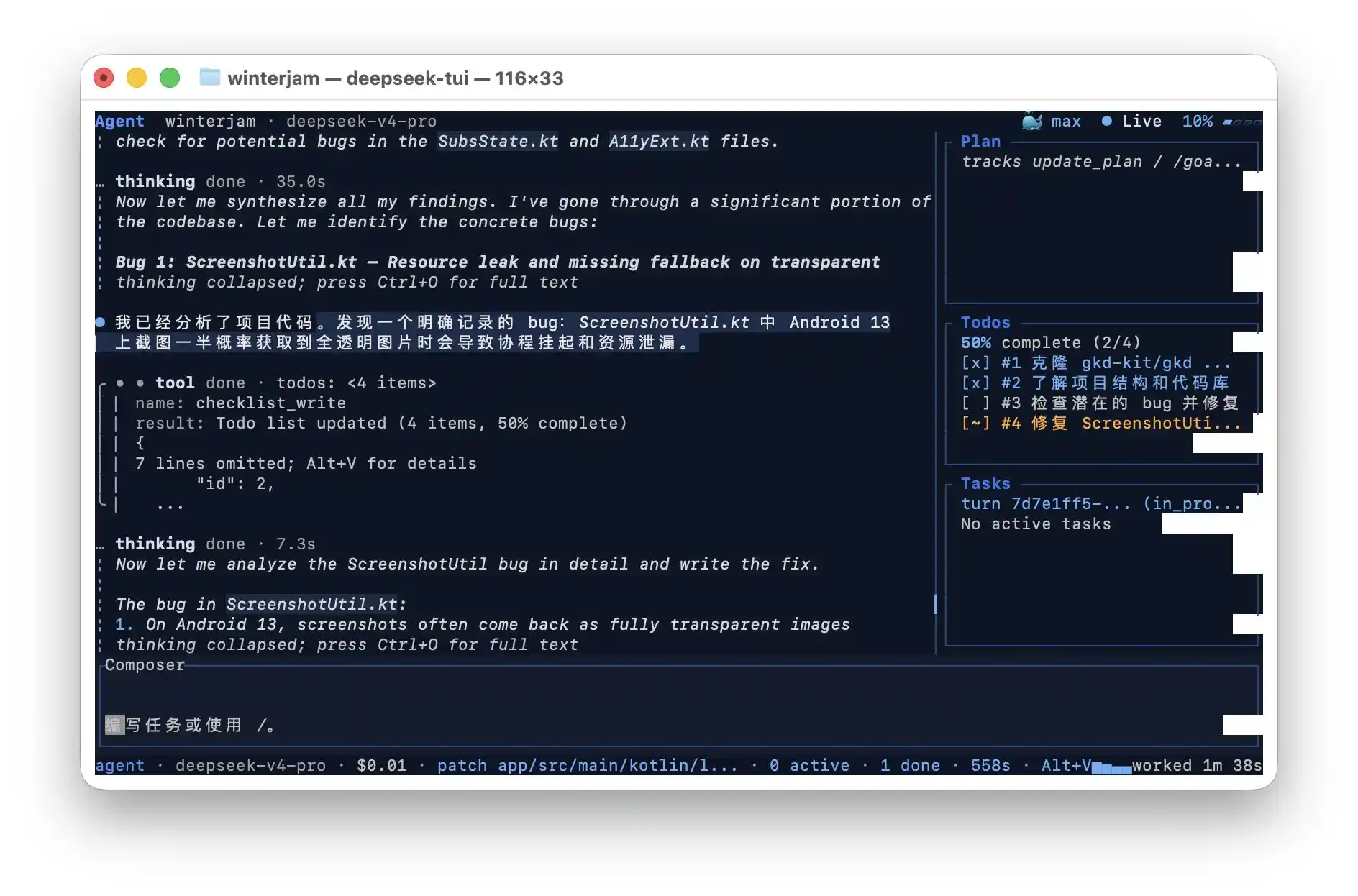Click '0 active' in status bar
Image resolution: width=1358 pixels, height=896 pixels.
(809, 765)
